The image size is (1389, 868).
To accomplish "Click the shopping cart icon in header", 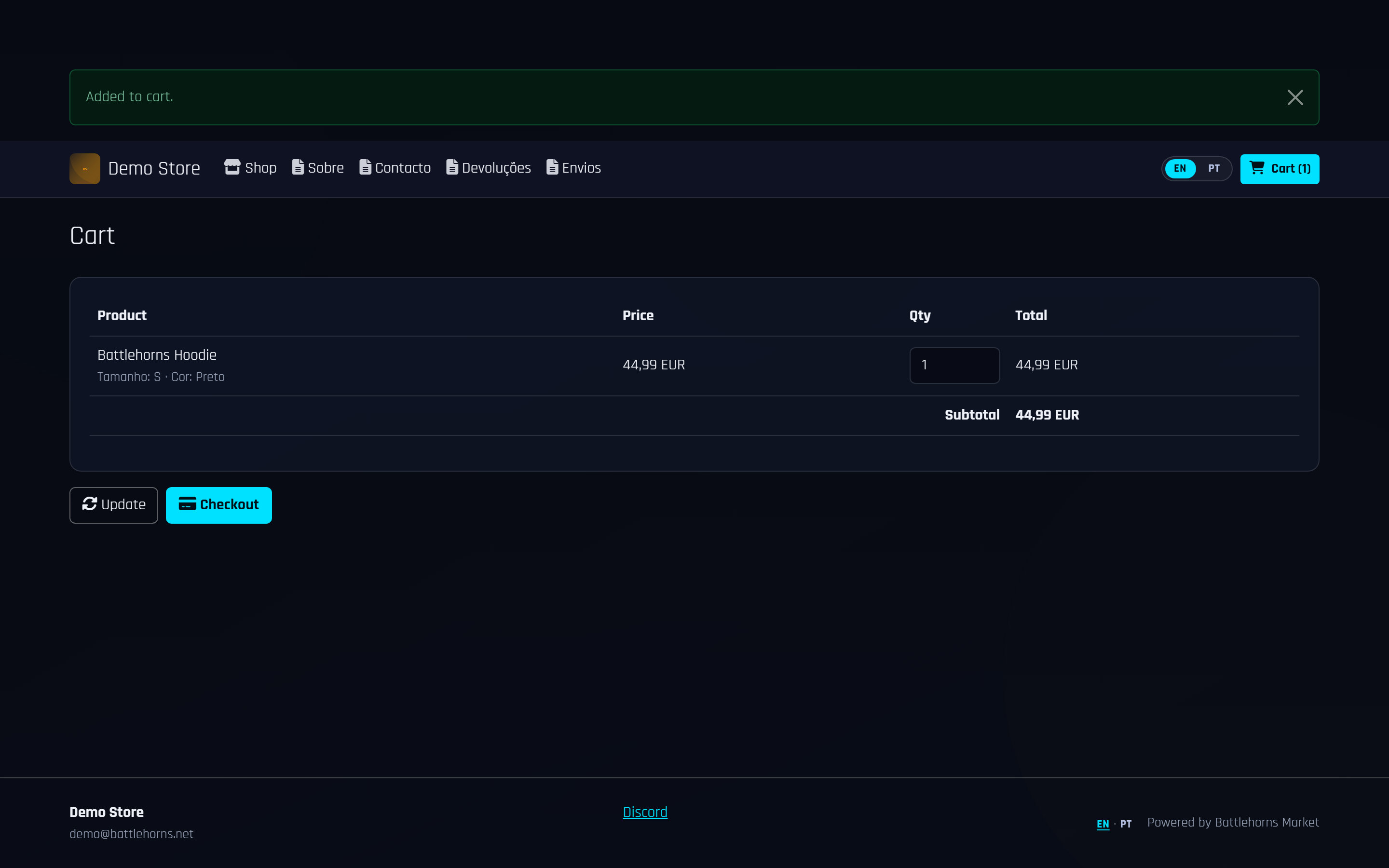I will pyautogui.click(x=1257, y=168).
